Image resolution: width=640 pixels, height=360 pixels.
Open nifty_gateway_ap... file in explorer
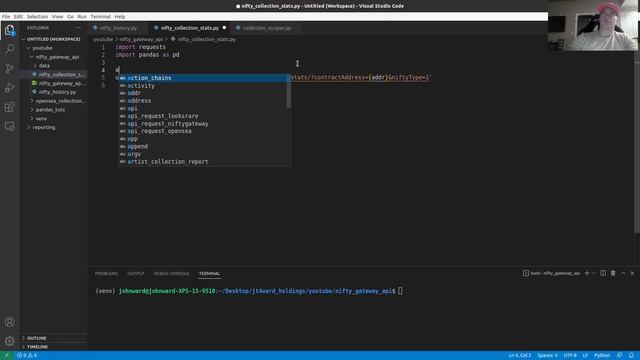54,83
